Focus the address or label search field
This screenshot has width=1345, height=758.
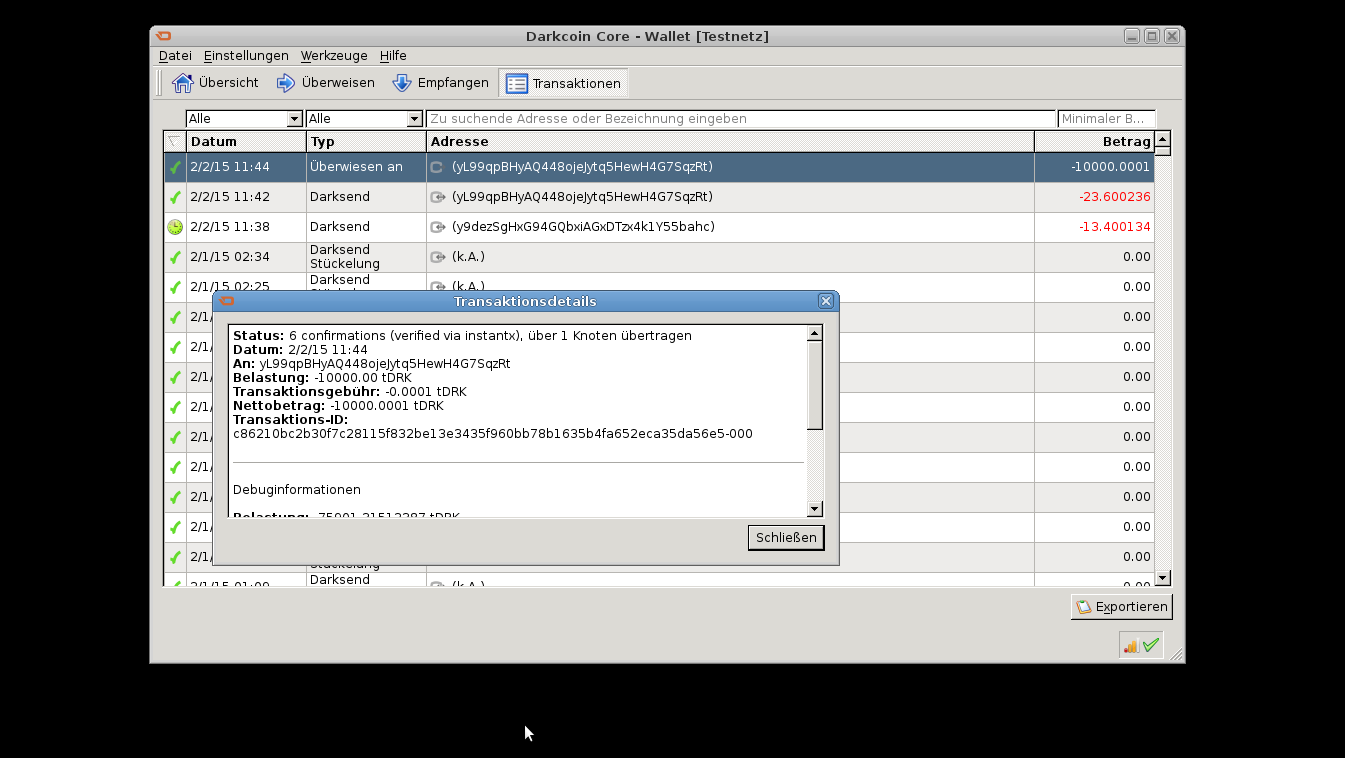740,119
